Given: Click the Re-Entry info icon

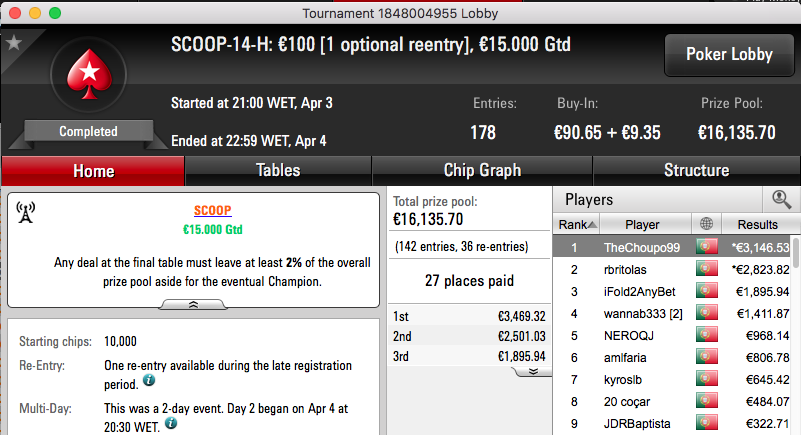Looking at the screenshot, I should click(x=149, y=380).
